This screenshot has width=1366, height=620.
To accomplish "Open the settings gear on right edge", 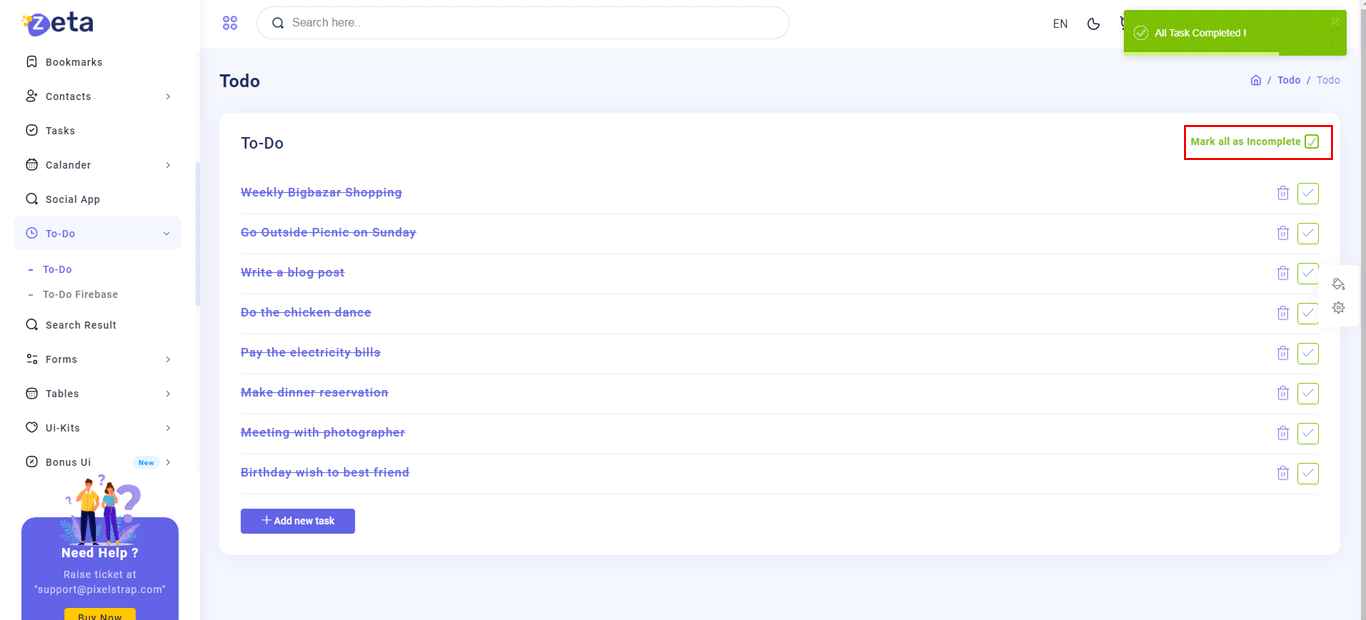I will (1339, 308).
